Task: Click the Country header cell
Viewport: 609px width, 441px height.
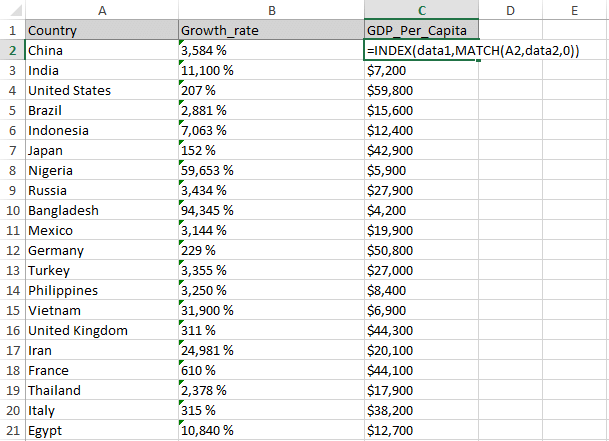Action: (x=102, y=30)
